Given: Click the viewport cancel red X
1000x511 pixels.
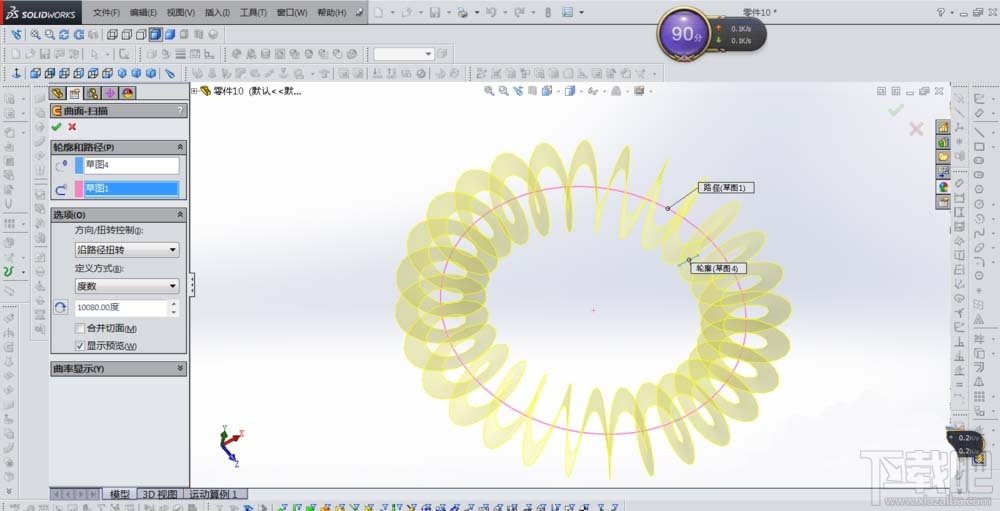Looking at the screenshot, I should coord(916,130).
